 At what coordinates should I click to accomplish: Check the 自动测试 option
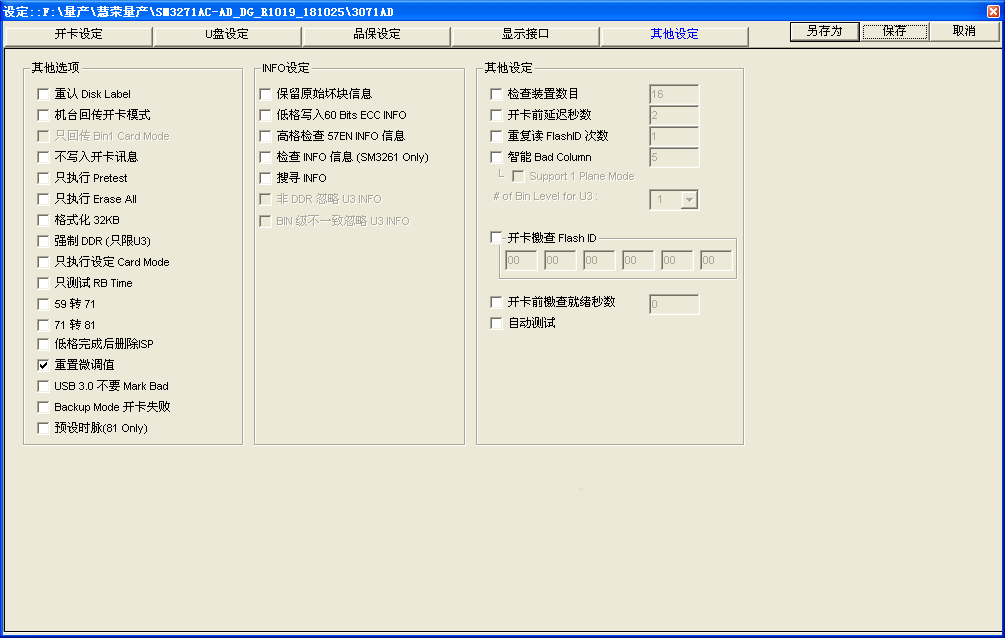[496, 323]
